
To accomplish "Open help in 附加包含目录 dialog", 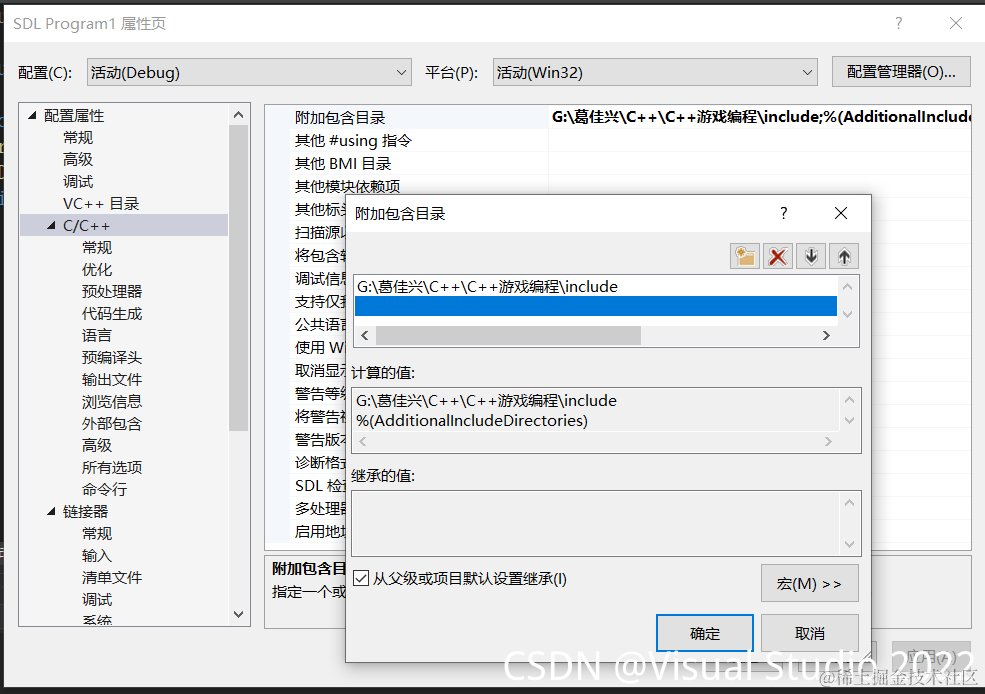I will coord(783,214).
